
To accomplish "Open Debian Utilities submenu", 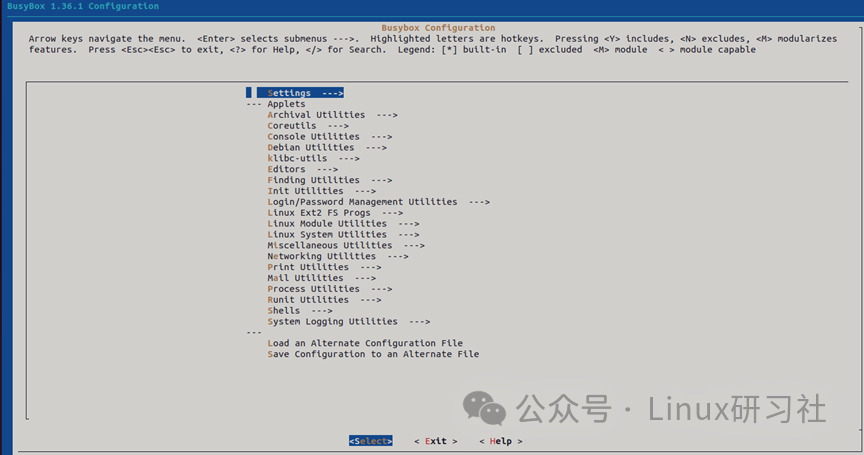I will point(327,148).
